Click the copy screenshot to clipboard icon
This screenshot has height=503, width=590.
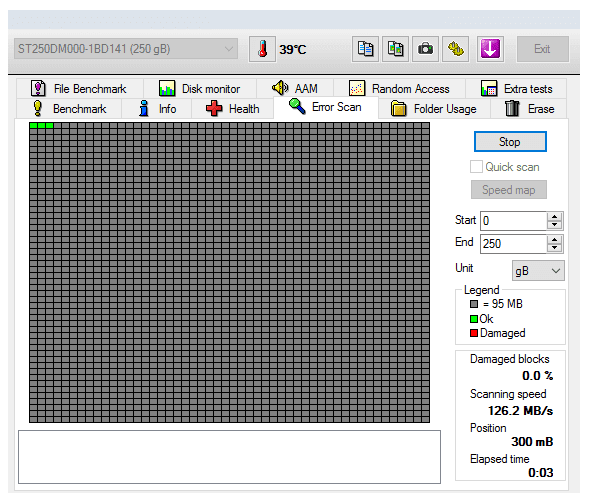pyautogui.click(x=395, y=49)
